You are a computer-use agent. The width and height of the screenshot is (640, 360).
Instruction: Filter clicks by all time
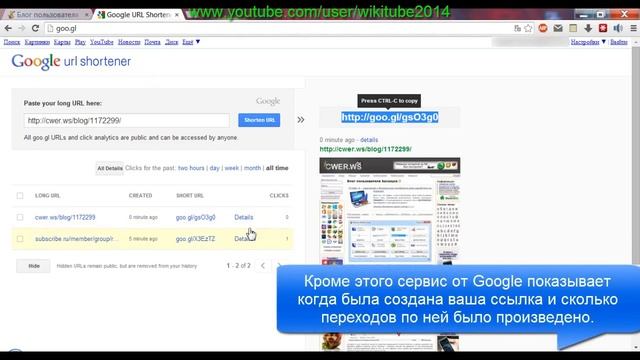277,168
